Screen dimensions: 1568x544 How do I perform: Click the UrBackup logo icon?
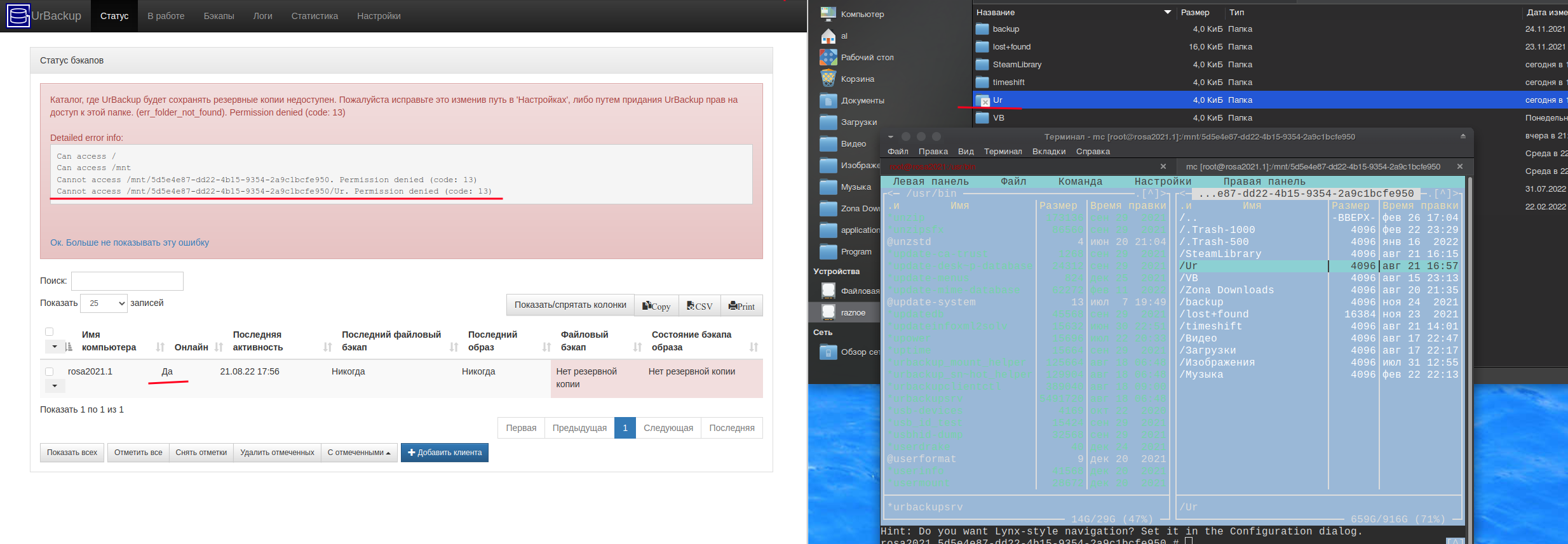click(x=18, y=16)
